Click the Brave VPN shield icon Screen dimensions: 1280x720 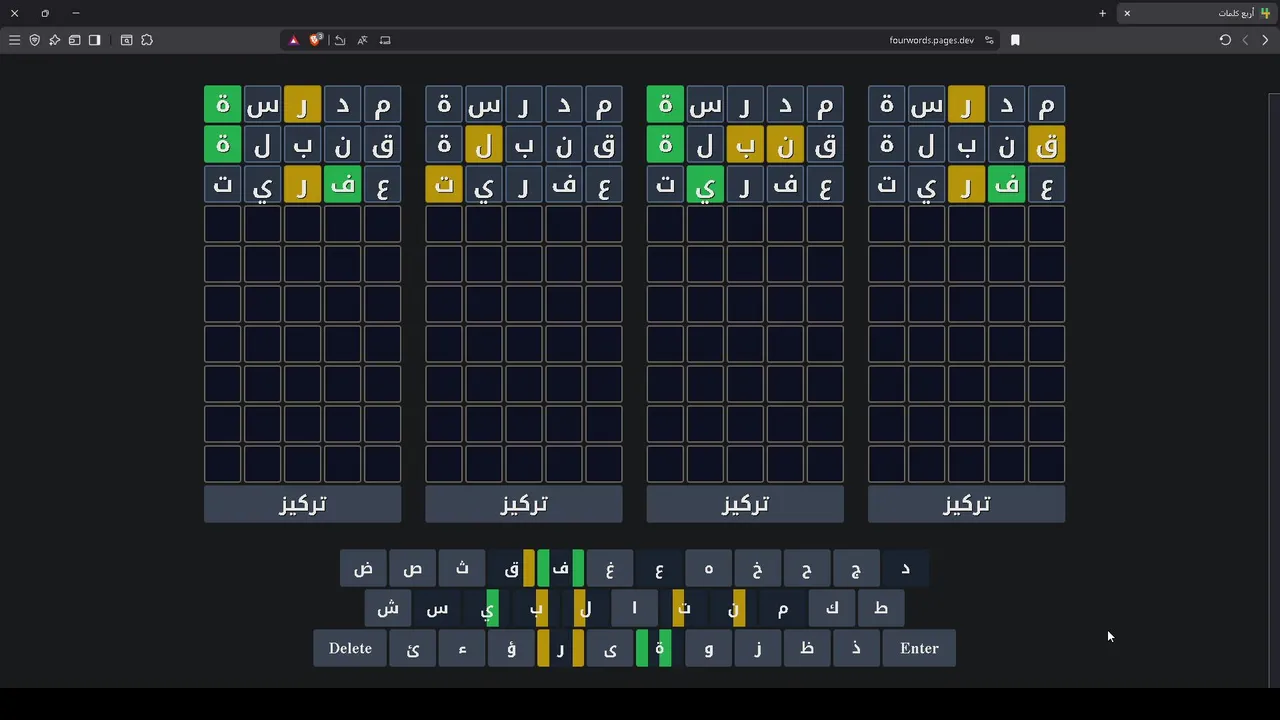[34, 40]
